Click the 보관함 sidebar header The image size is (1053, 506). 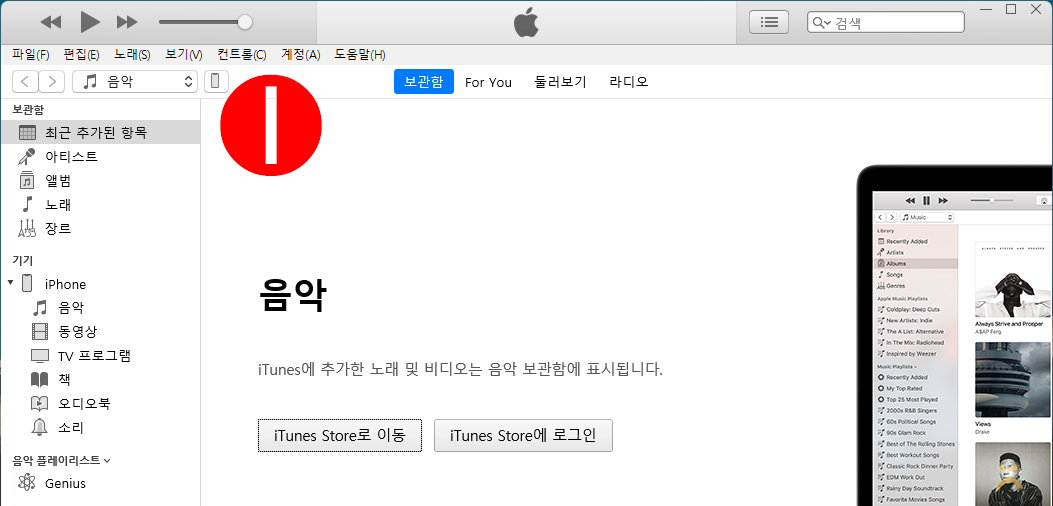(28, 109)
